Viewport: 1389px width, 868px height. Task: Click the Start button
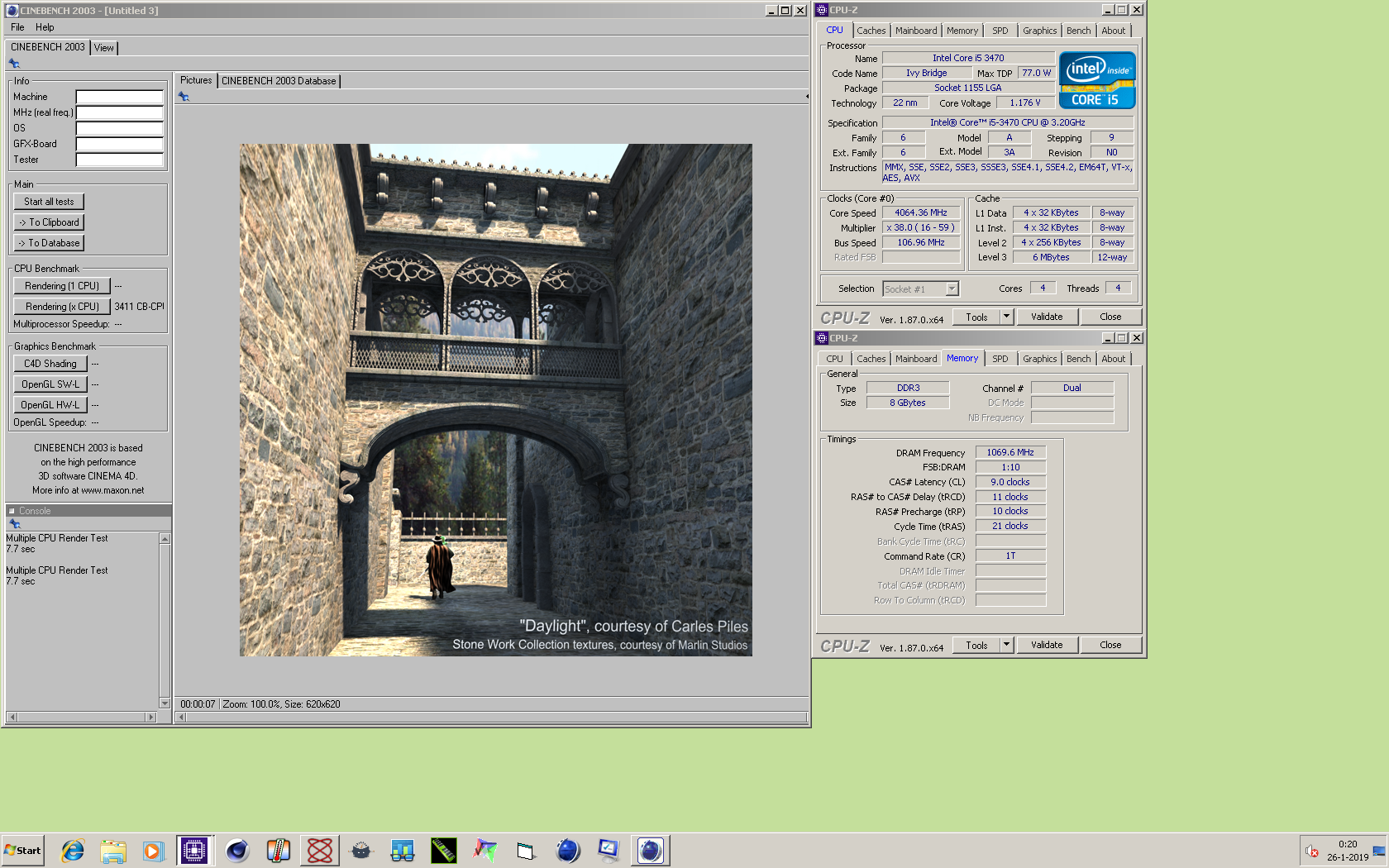[x=22, y=850]
